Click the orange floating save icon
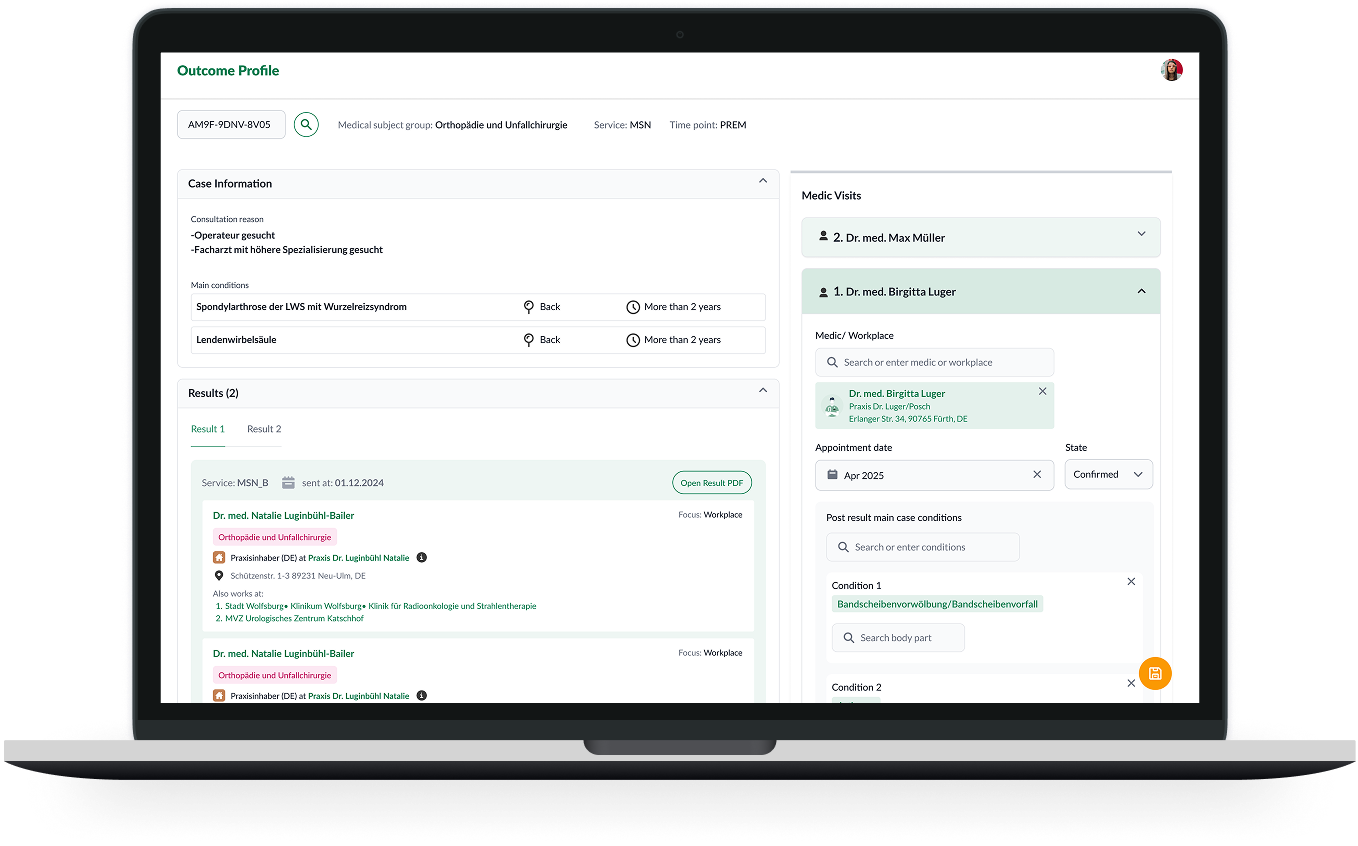Image resolution: width=1358 pixels, height=846 pixels. pyautogui.click(x=1155, y=673)
